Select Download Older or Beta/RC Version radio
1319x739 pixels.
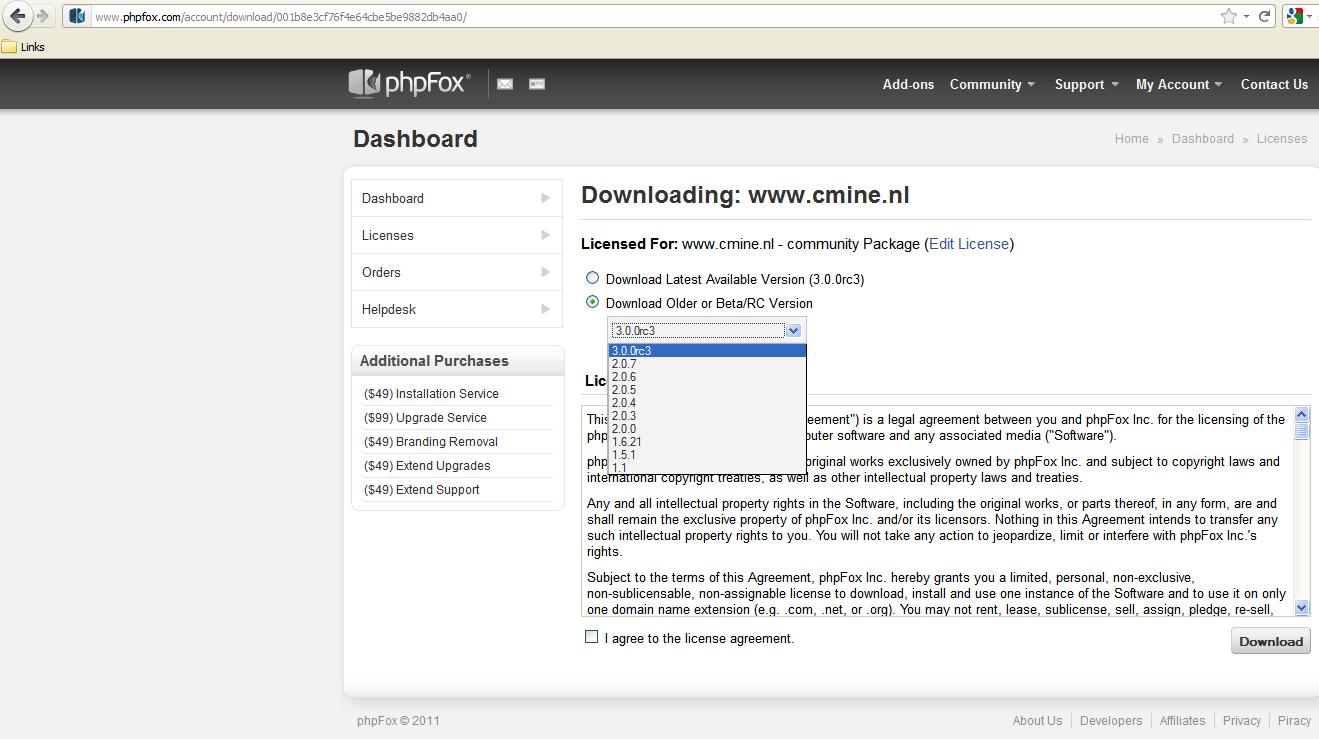[592, 302]
